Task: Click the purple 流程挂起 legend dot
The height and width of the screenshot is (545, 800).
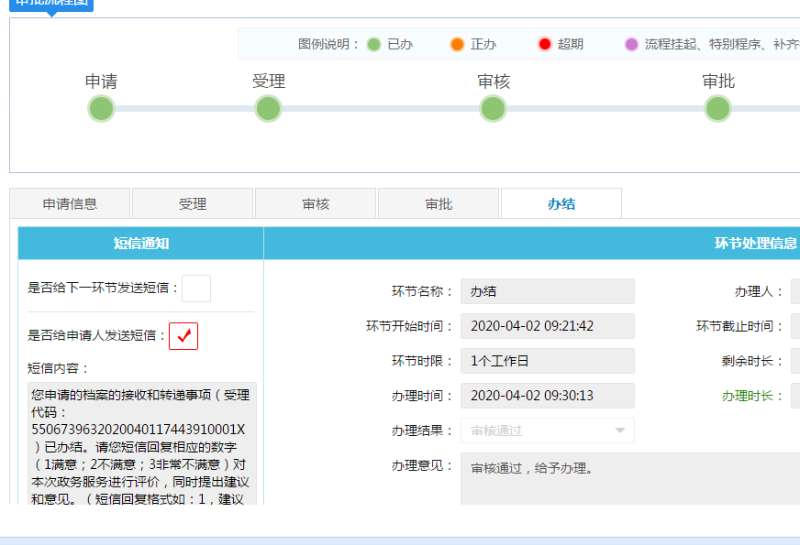Action: [631, 44]
